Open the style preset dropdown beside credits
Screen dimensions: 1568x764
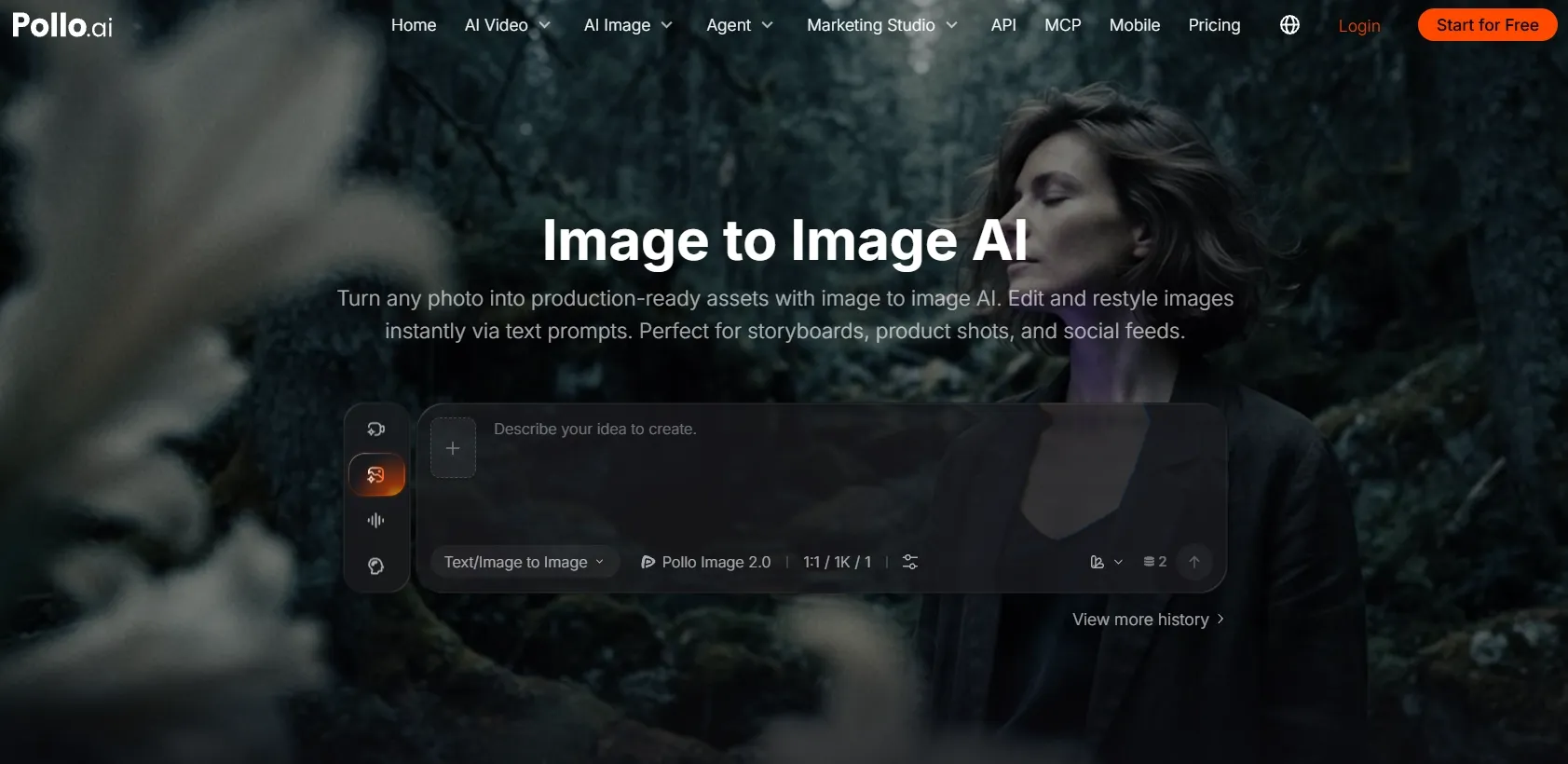[x=1107, y=562]
